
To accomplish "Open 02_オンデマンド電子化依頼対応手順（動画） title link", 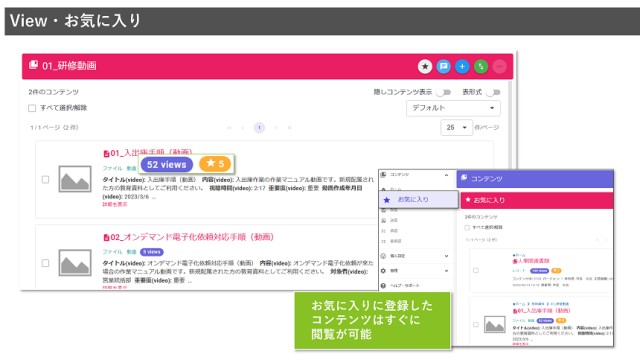I will point(192,237).
